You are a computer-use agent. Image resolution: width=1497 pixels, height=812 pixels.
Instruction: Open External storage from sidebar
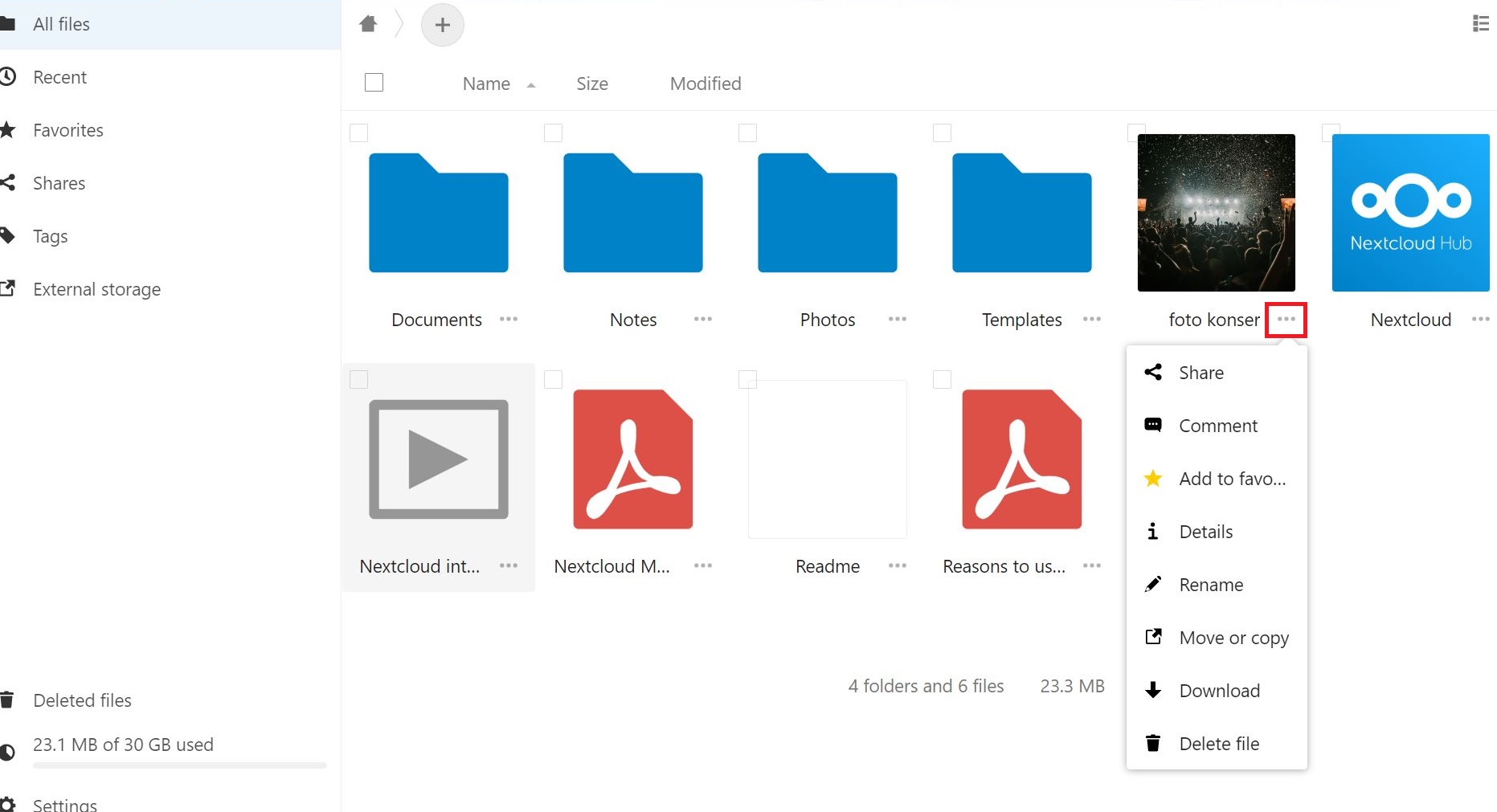[x=96, y=289]
